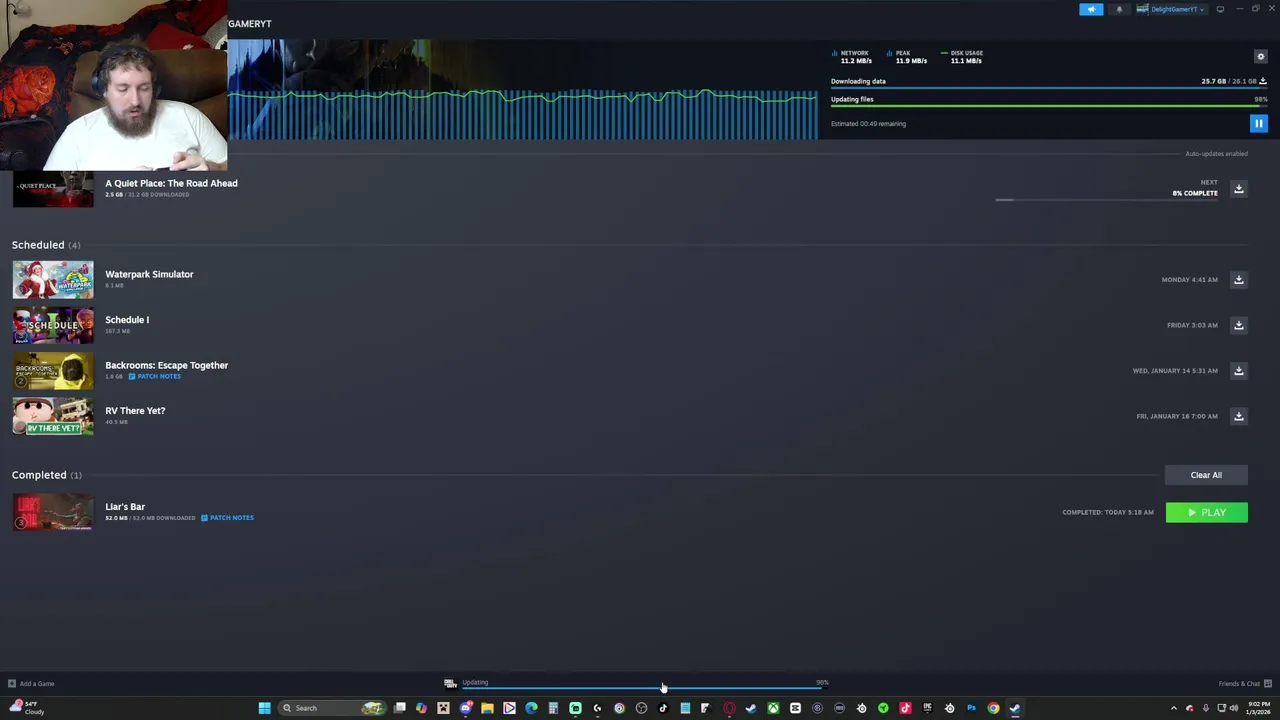Screen dimensions: 1280x720
Task: Click Backrooms: Escape Together thumbnail
Action: [x=53, y=371]
